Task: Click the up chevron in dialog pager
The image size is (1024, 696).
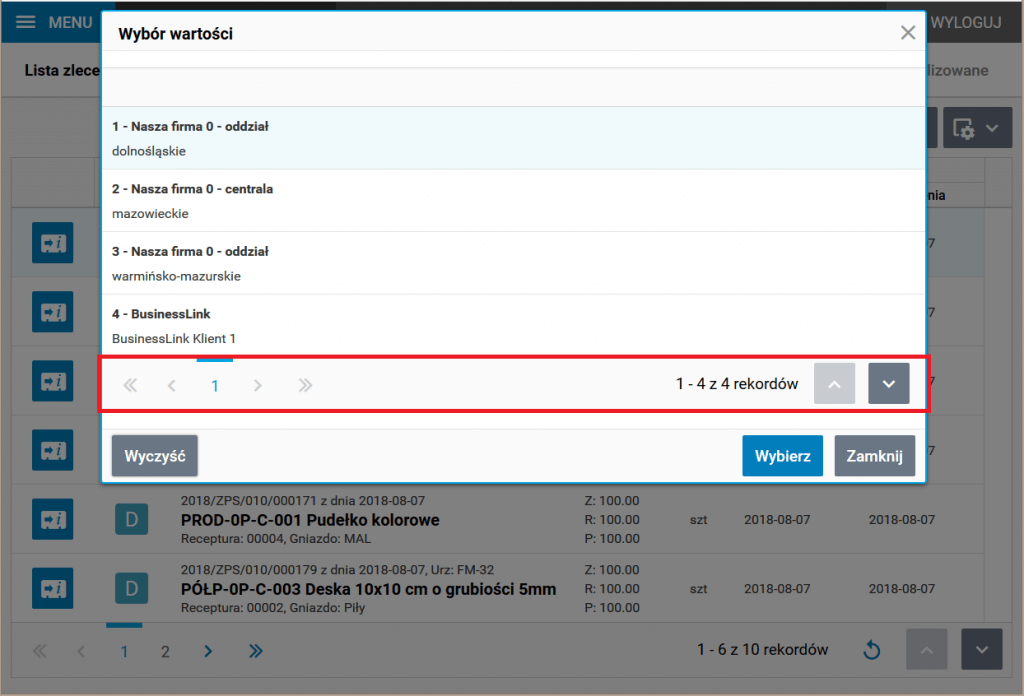Action: coord(835,384)
